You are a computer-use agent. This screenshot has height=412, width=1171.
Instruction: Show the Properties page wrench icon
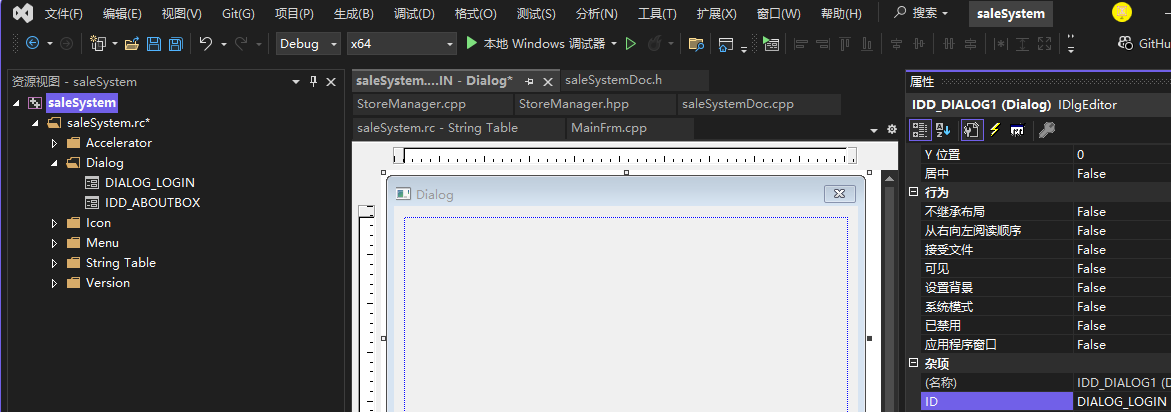click(x=972, y=130)
